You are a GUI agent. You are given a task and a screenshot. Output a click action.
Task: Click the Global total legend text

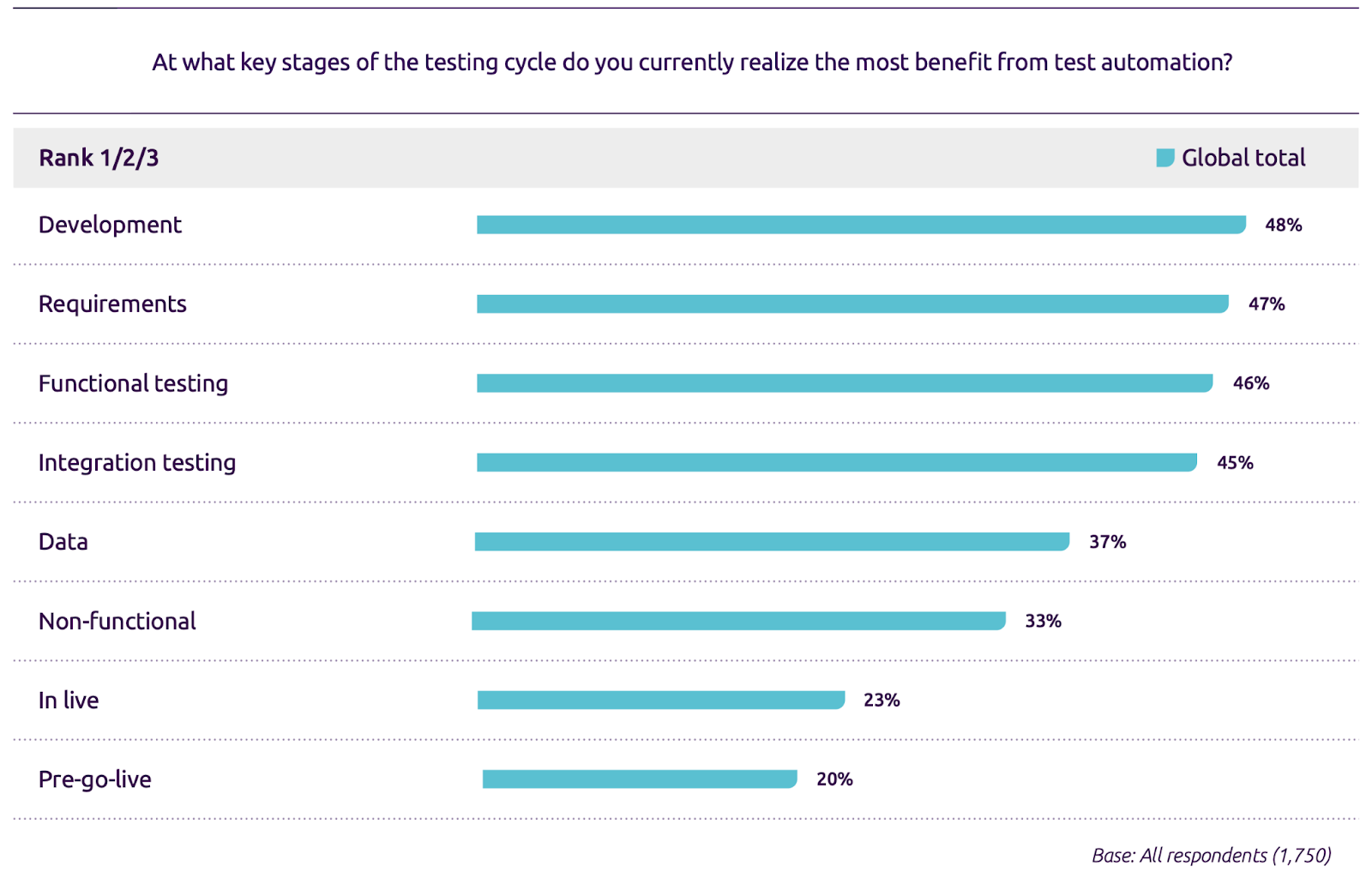point(1243,158)
